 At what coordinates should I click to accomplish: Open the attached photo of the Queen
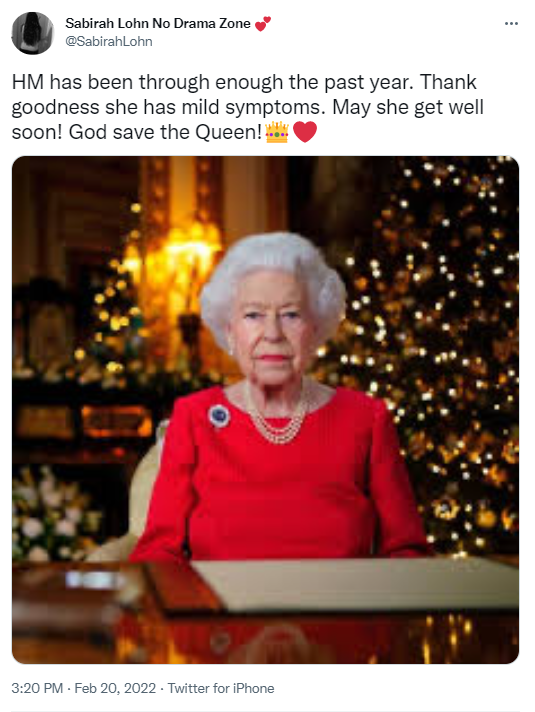265,410
